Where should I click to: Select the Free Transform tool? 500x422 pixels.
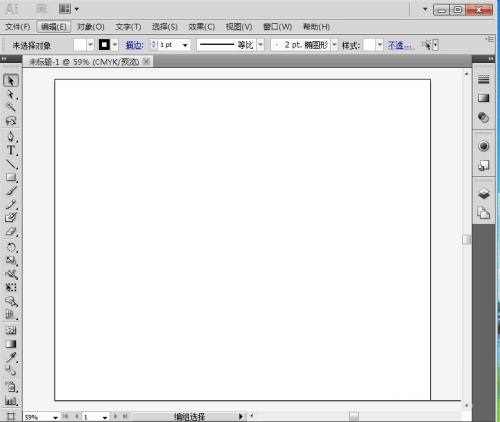point(11,287)
